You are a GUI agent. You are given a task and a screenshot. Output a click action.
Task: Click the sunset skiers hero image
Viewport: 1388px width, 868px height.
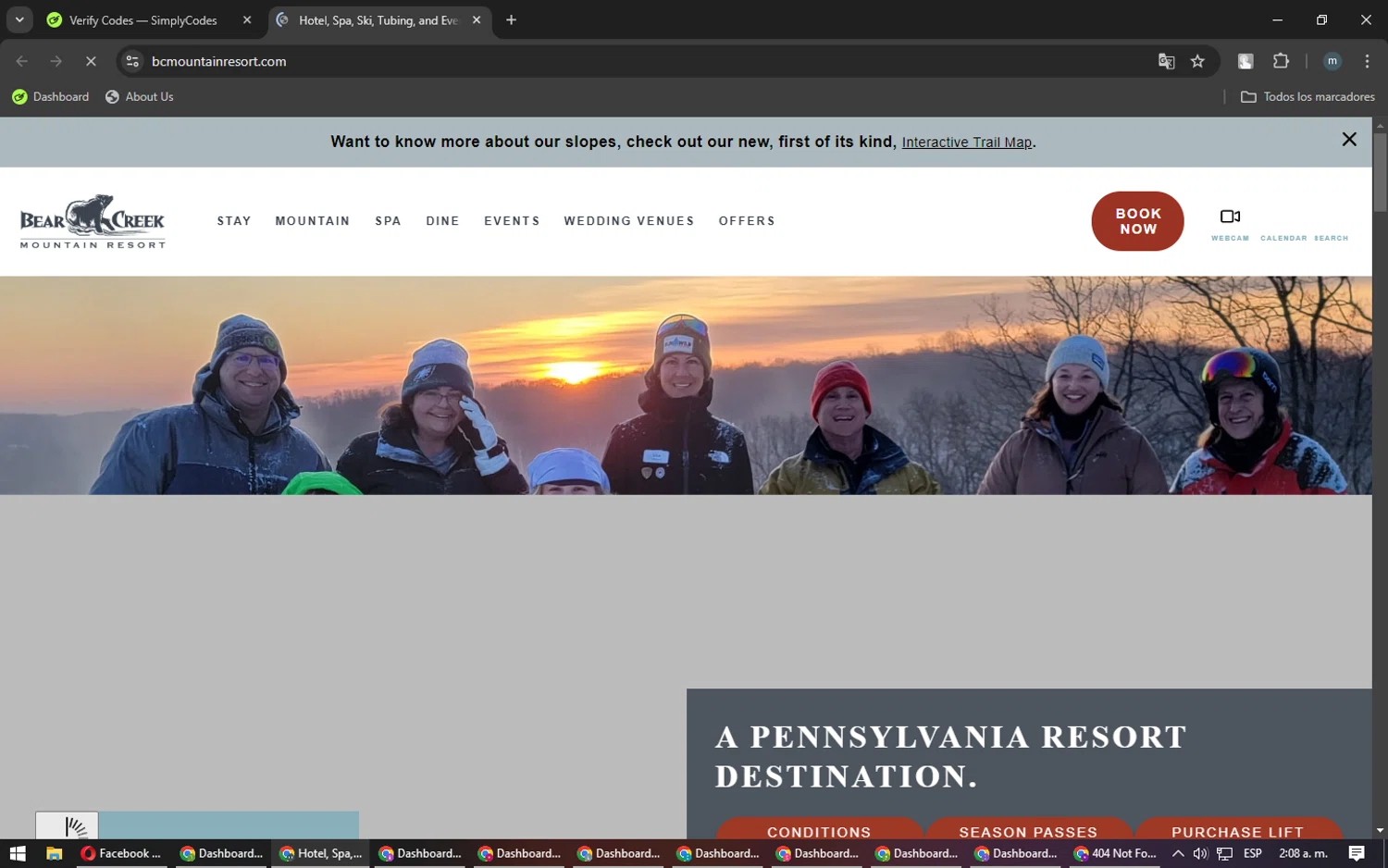pyautogui.click(x=686, y=385)
